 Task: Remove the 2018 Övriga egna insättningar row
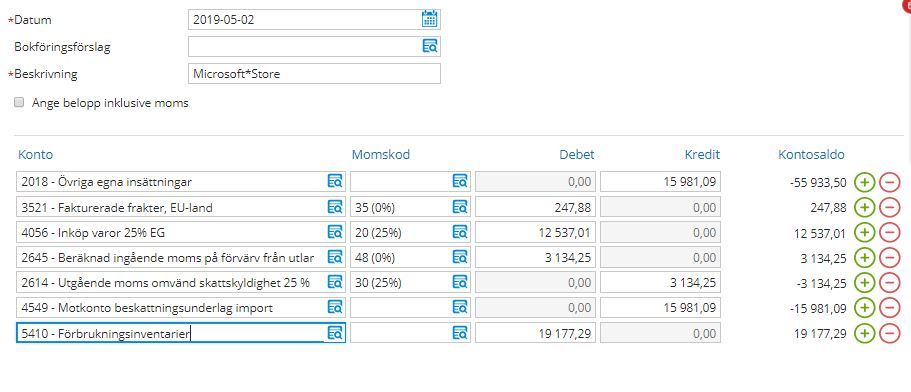pyautogui.click(x=890, y=182)
